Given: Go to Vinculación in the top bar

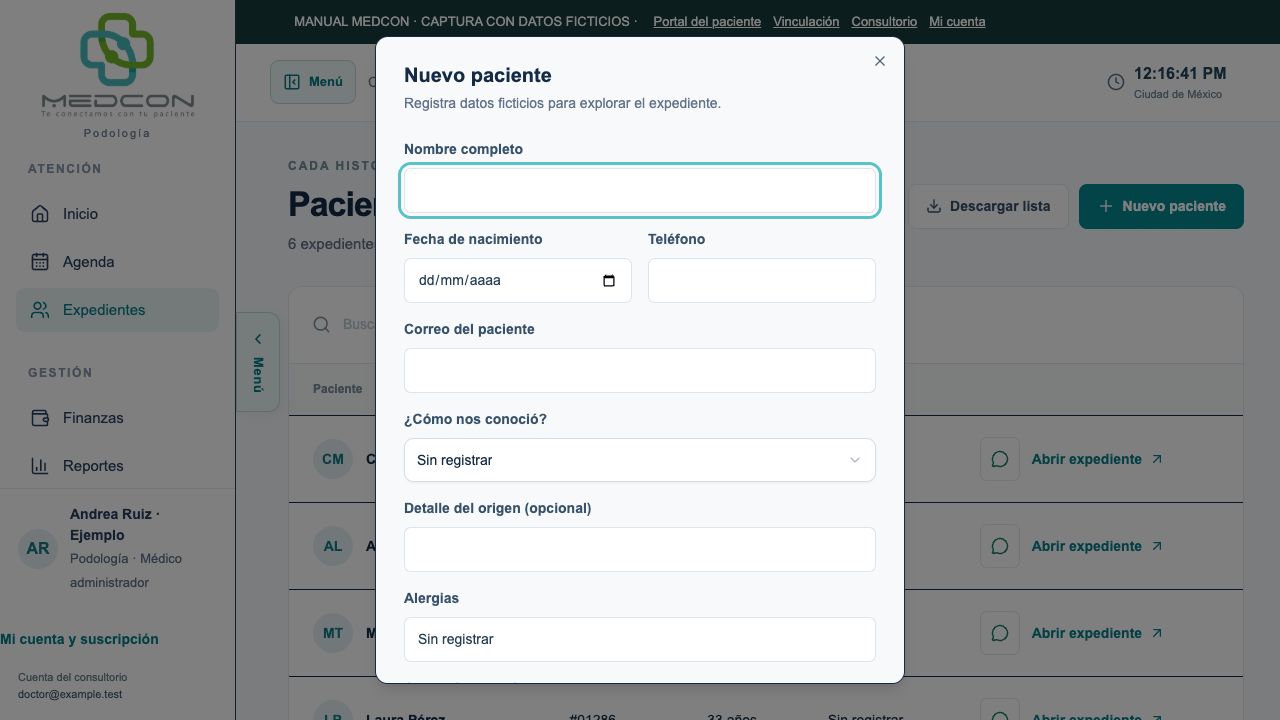Looking at the screenshot, I should tap(806, 21).
